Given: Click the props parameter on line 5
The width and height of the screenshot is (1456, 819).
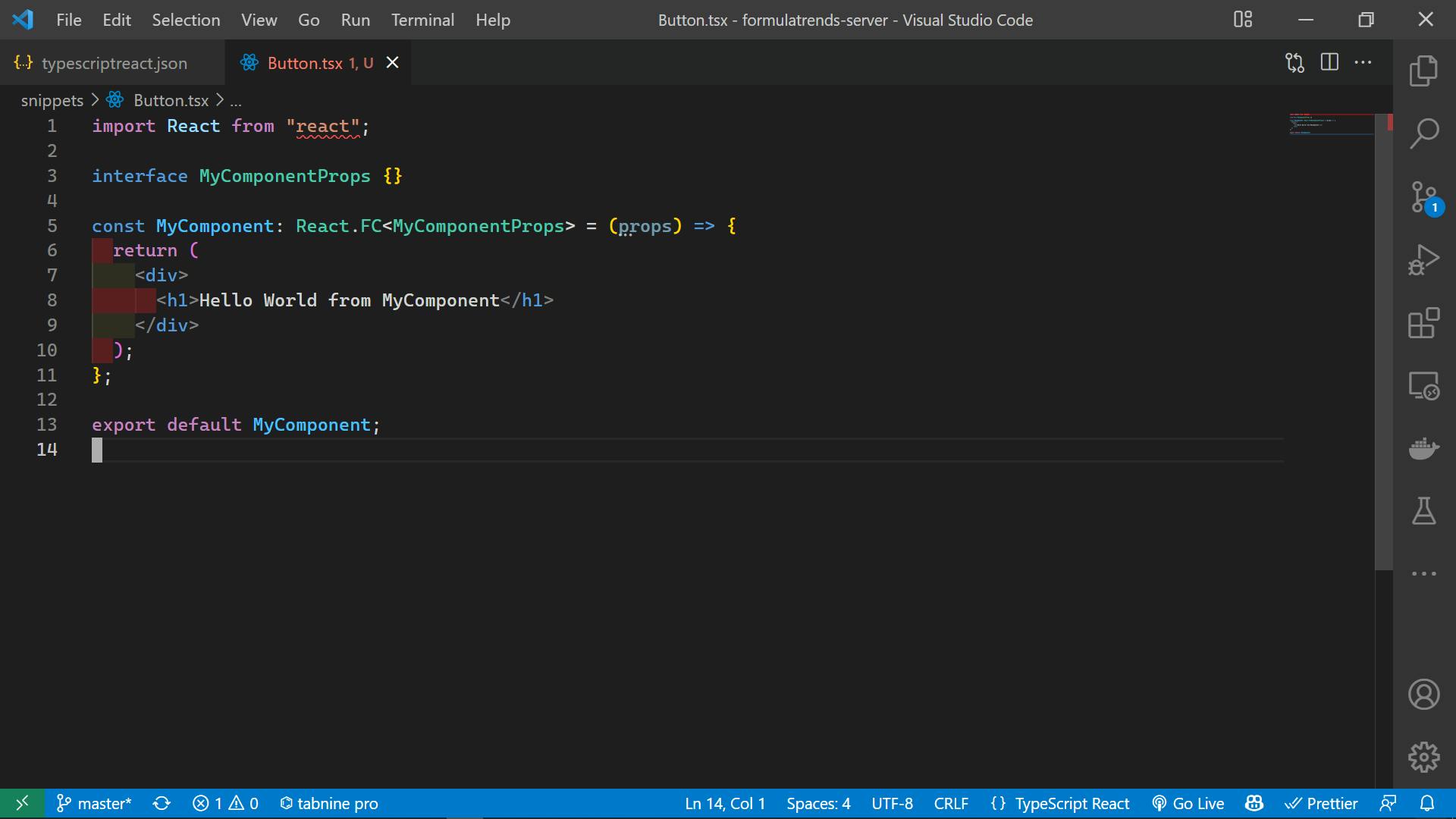Looking at the screenshot, I should [x=645, y=226].
